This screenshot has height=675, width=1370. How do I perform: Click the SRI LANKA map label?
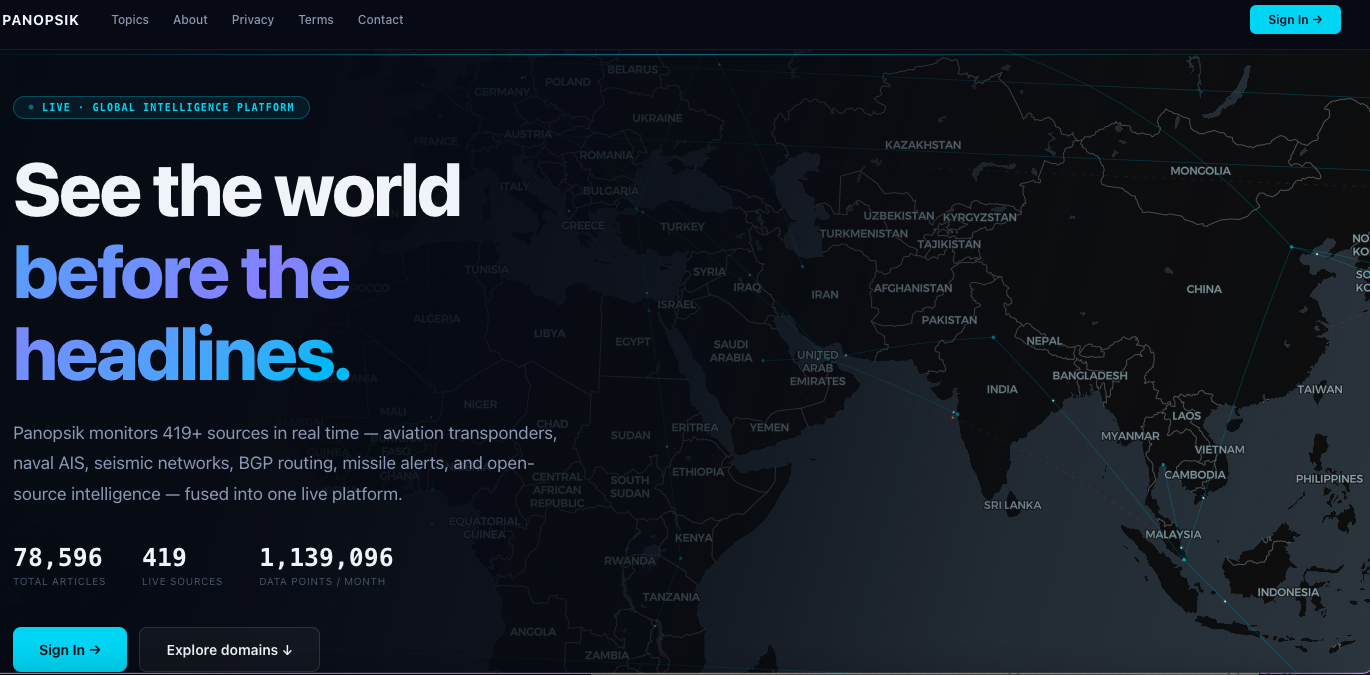pyautogui.click(x=1012, y=505)
